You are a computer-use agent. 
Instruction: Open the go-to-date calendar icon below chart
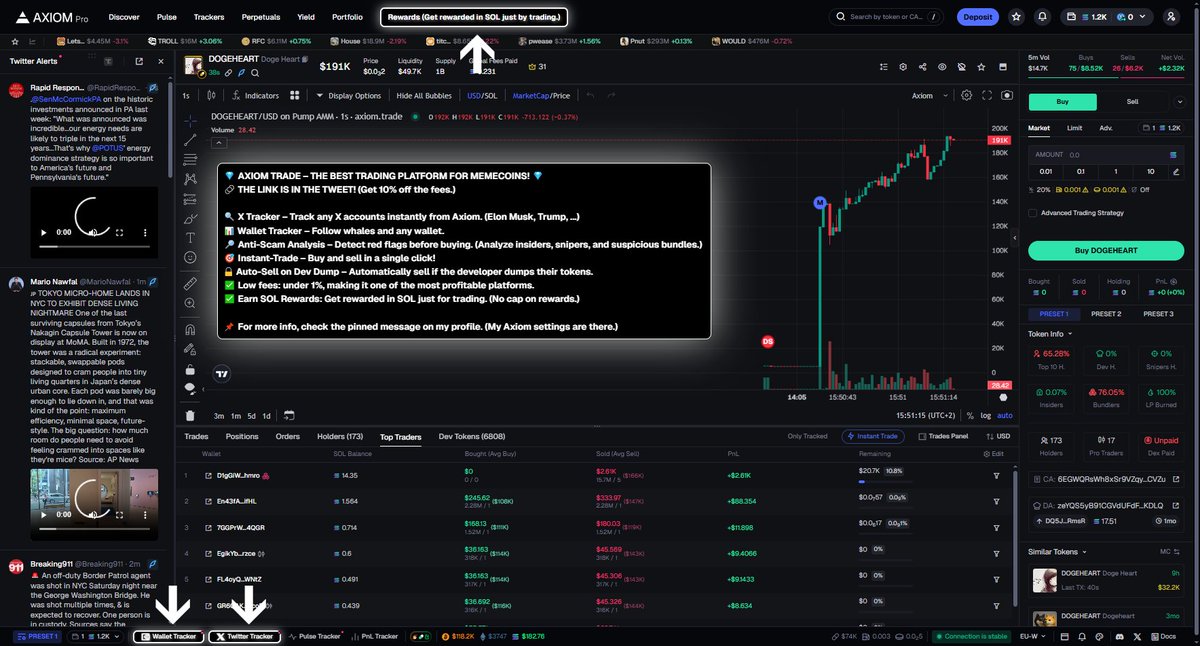[x=289, y=415]
